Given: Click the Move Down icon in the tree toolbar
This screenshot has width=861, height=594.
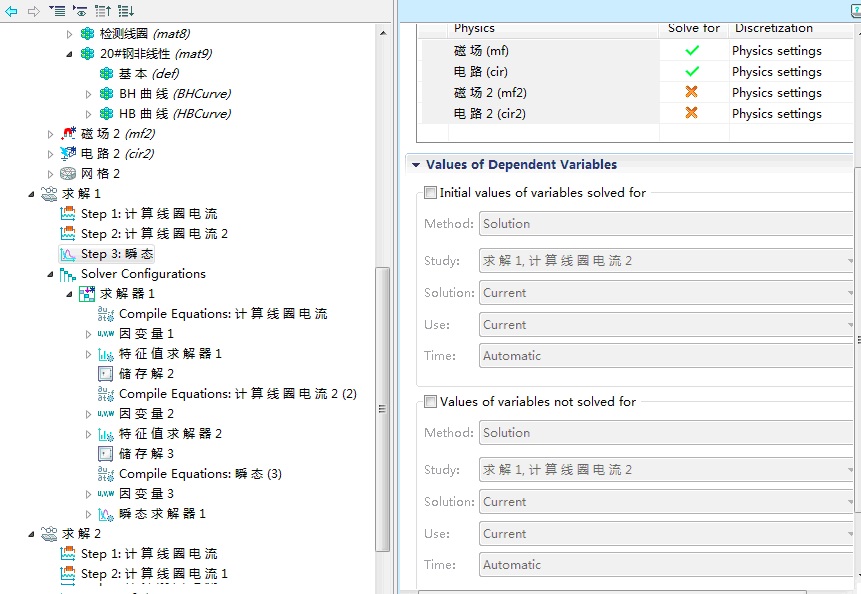Looking at the screenshot, I should click(125, 11).
